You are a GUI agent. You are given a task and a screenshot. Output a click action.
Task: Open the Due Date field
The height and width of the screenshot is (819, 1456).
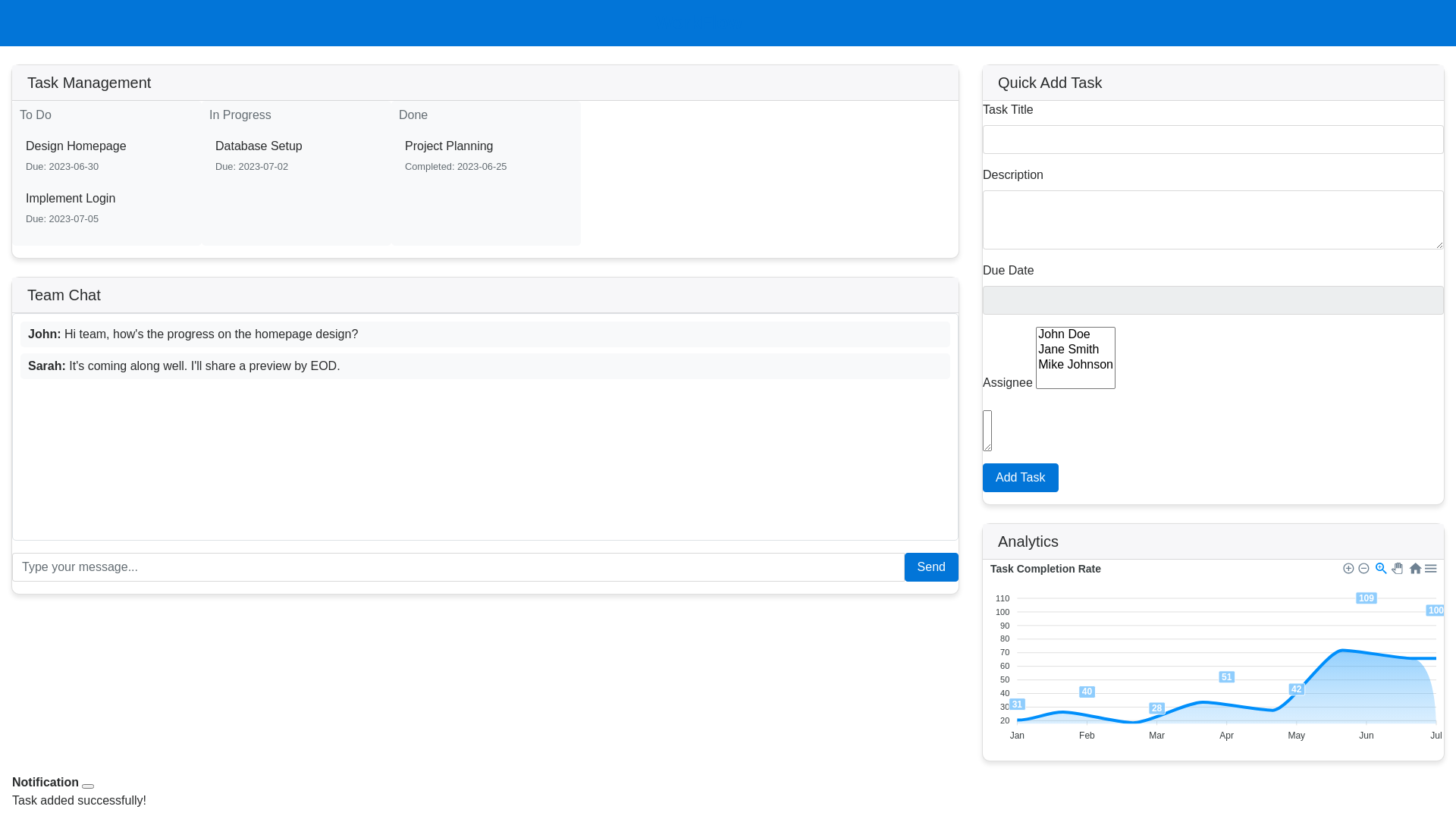[x=1213, y=300]
